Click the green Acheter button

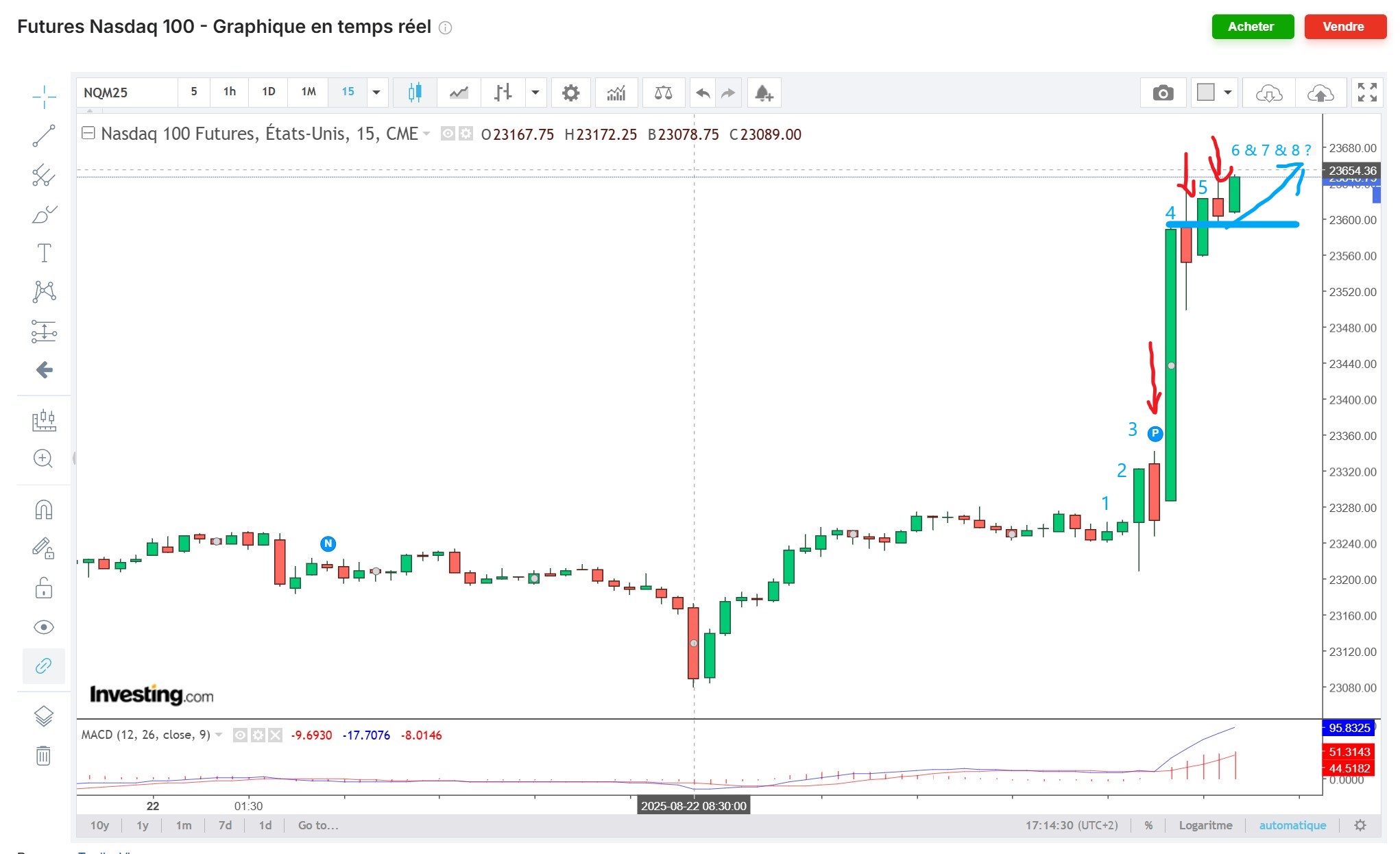tap(1252, 27)
